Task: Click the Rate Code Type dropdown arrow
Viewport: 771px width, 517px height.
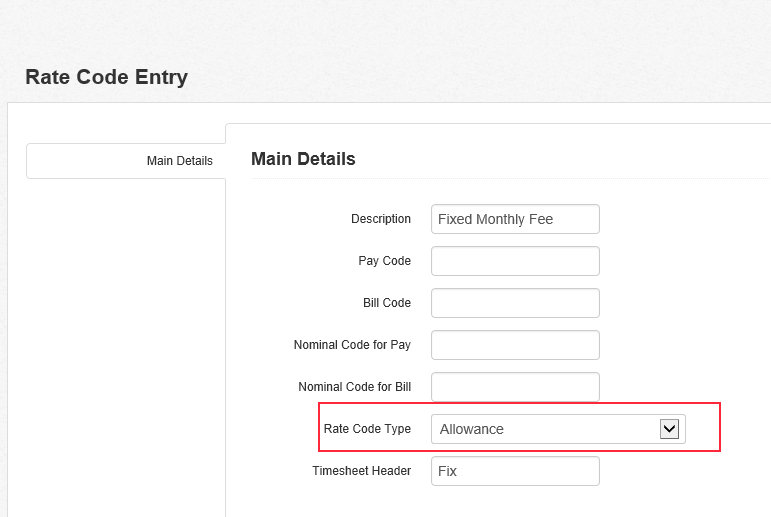Action: click(669, 429)
